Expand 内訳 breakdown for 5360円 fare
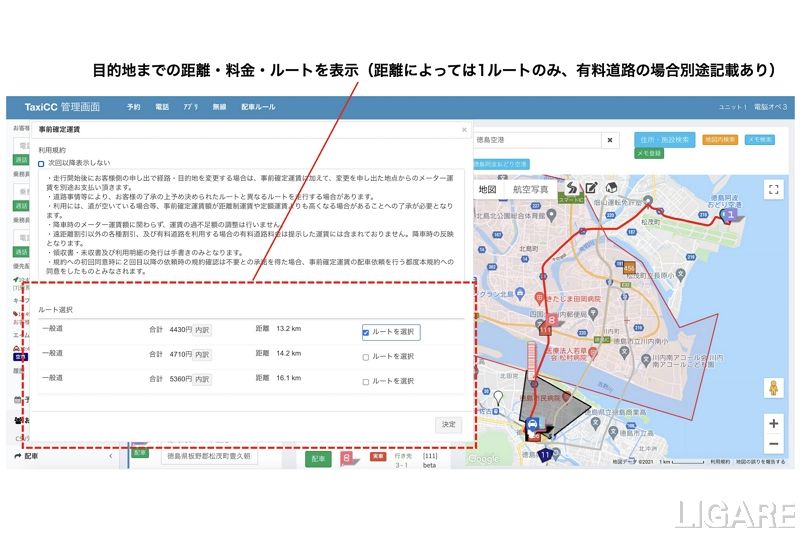This screenshot has height=533, width=800. point(202,379)
